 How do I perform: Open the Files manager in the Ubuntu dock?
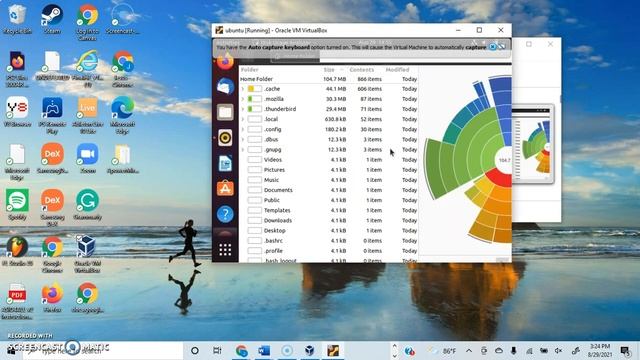point(225,112)
